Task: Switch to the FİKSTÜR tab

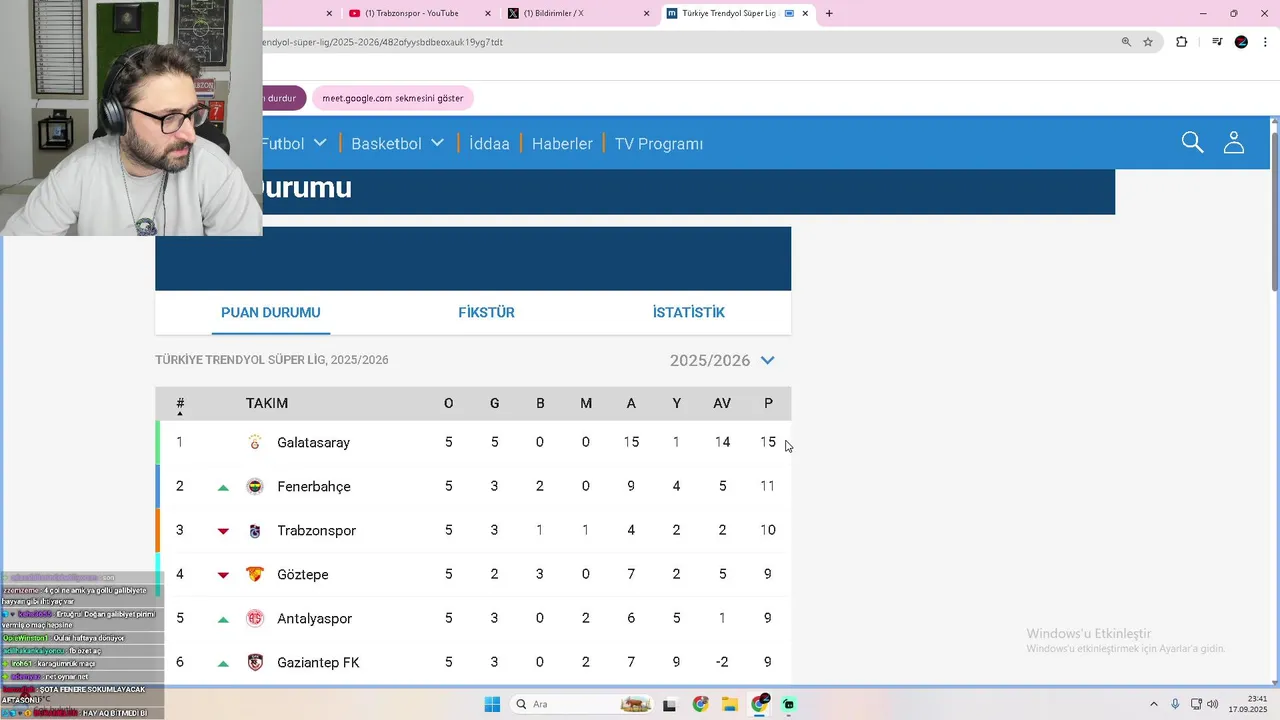Action: [486, 312]
